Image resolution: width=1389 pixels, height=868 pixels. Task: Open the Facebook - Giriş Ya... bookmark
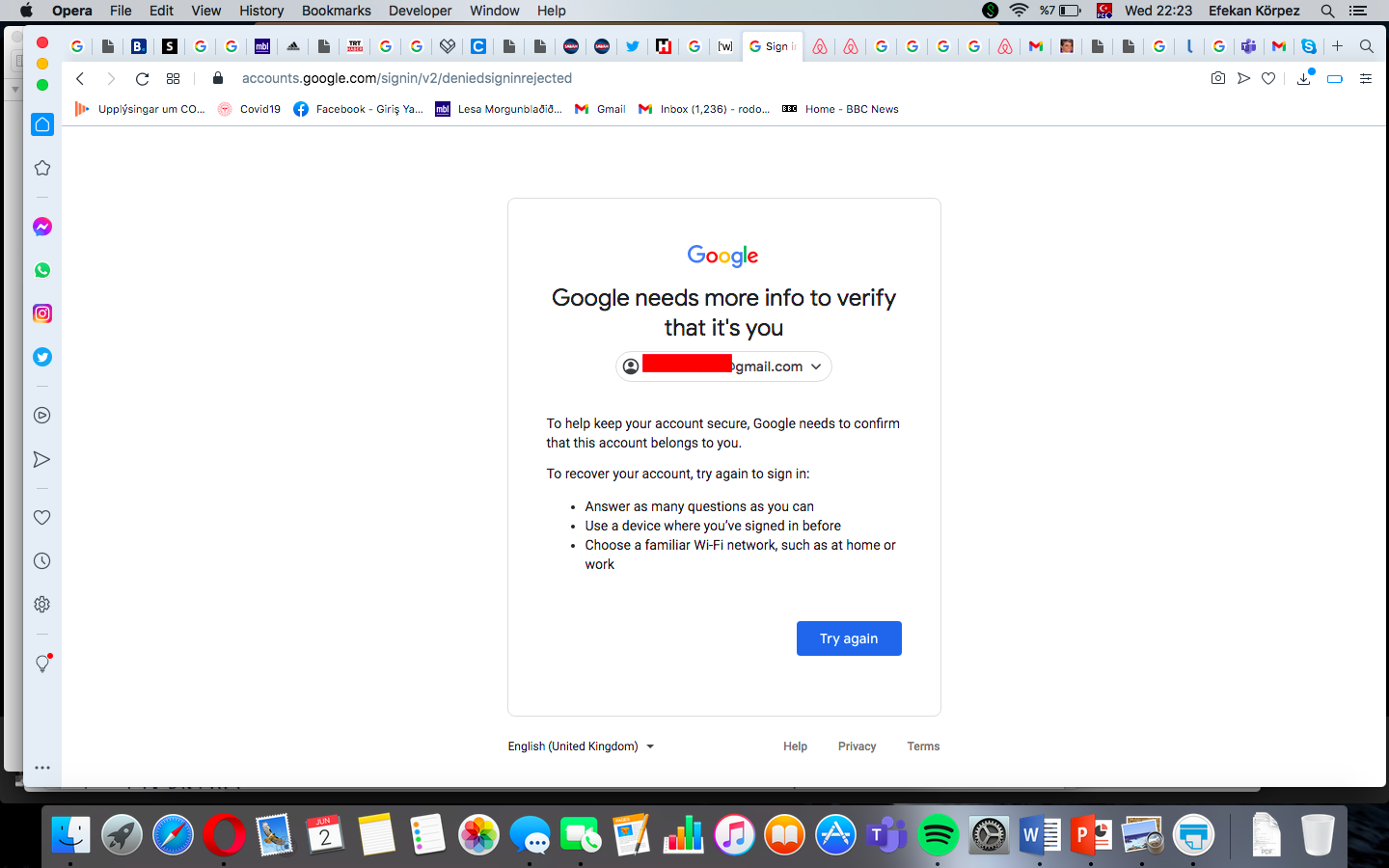pyautogui.click(x=358, y=109)
